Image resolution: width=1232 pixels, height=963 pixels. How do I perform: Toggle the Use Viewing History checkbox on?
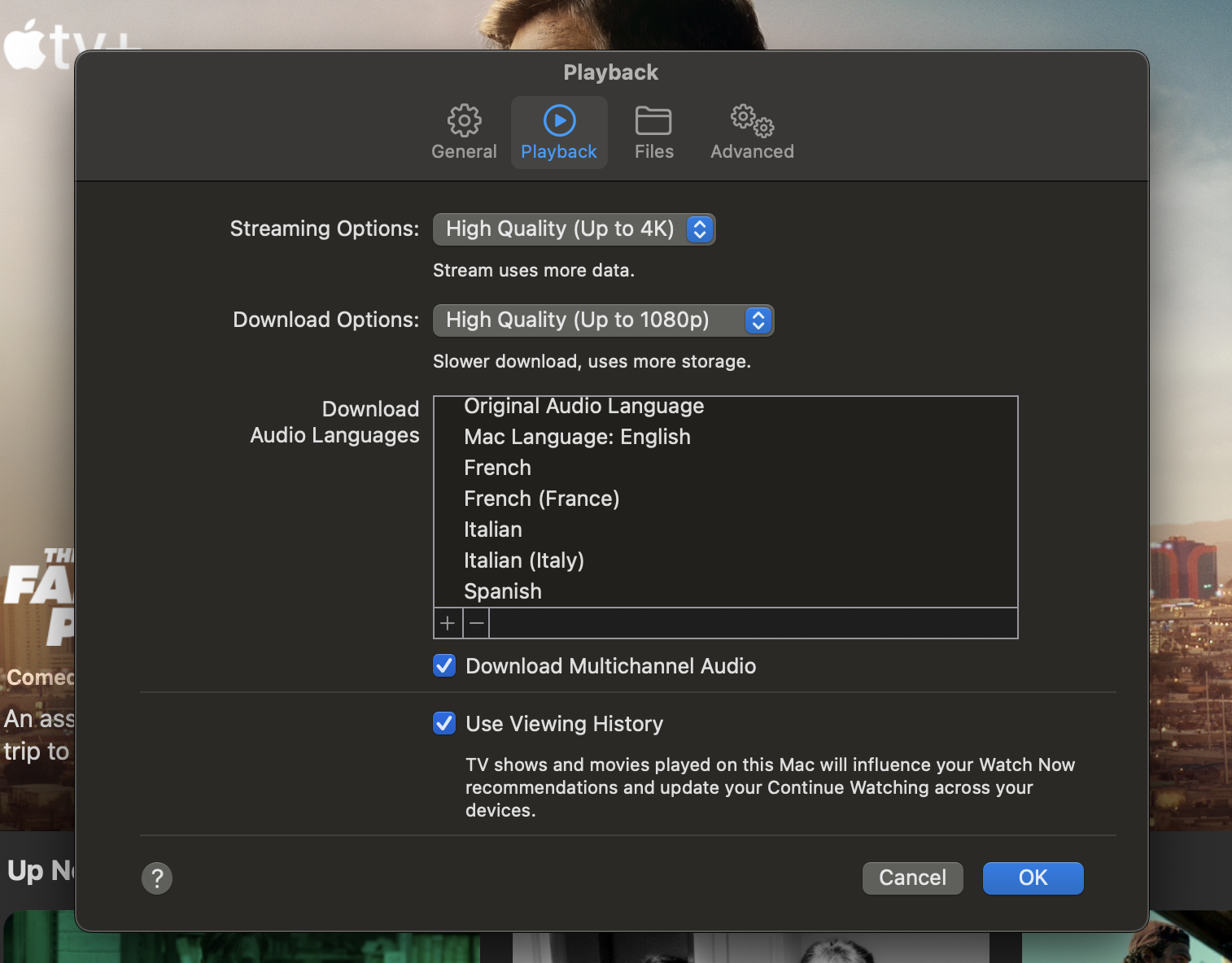tap(443, 723)
